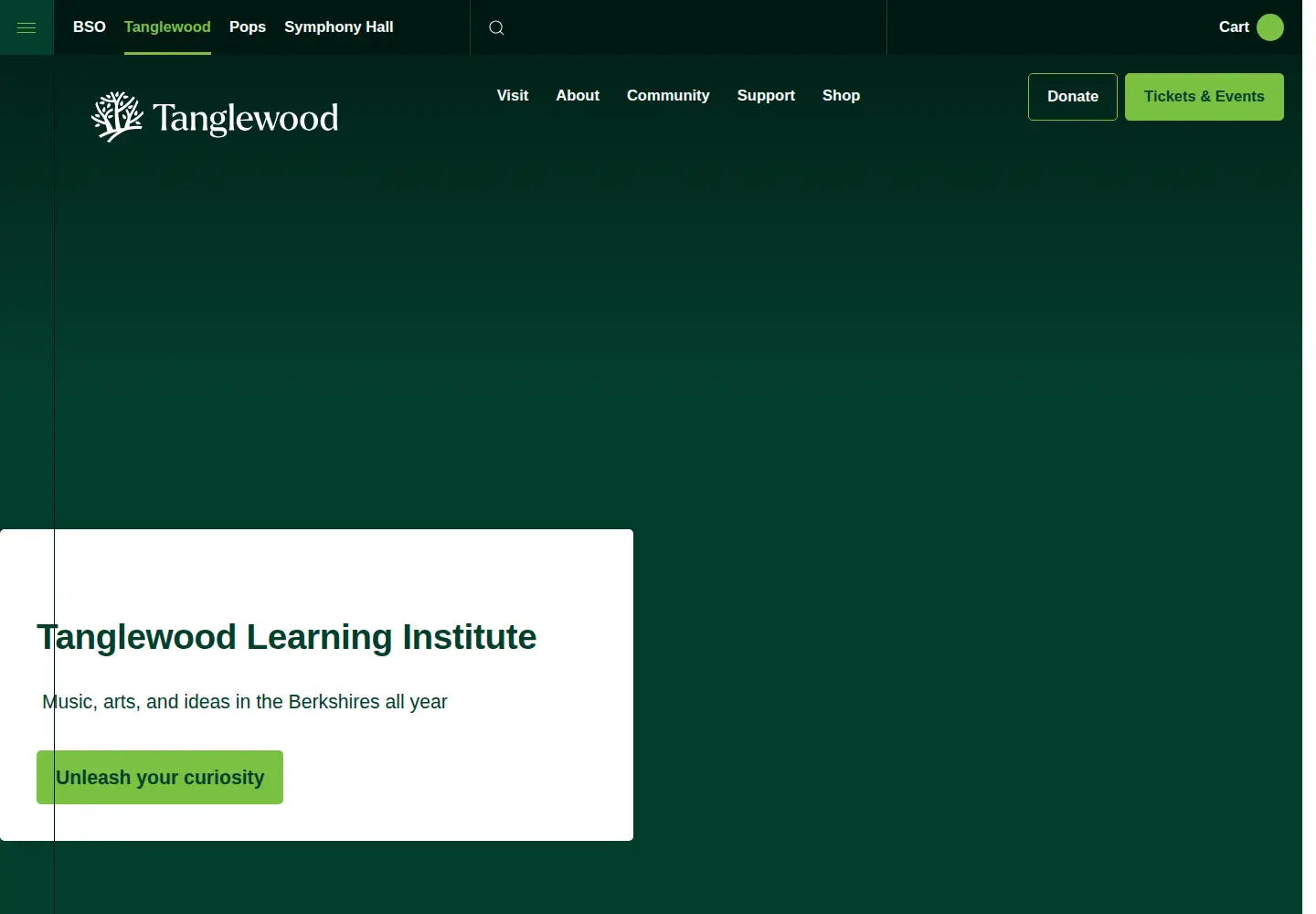Viewport: 1316px width, 914px height.
Task: Open the Support menu
Action: pos(766,96)
